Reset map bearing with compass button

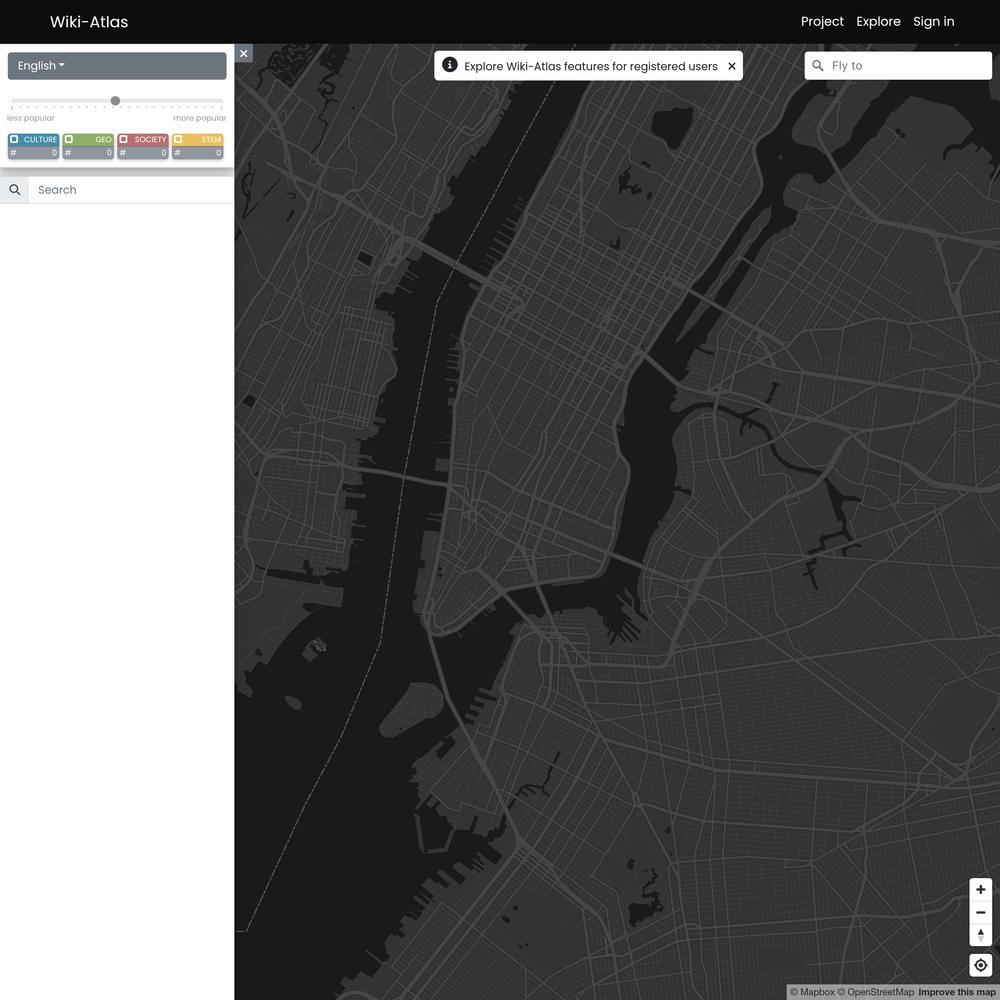click(980, 935)
